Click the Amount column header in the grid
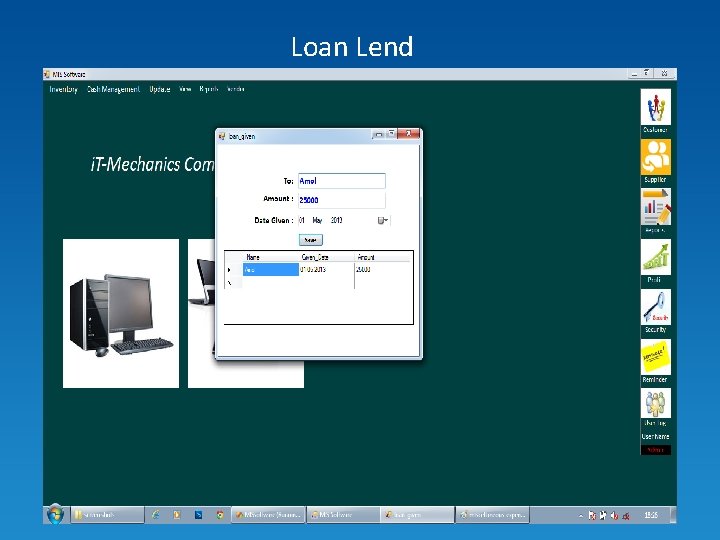The width and height of the screenshot is (720, 540). [x=382, y=257]
